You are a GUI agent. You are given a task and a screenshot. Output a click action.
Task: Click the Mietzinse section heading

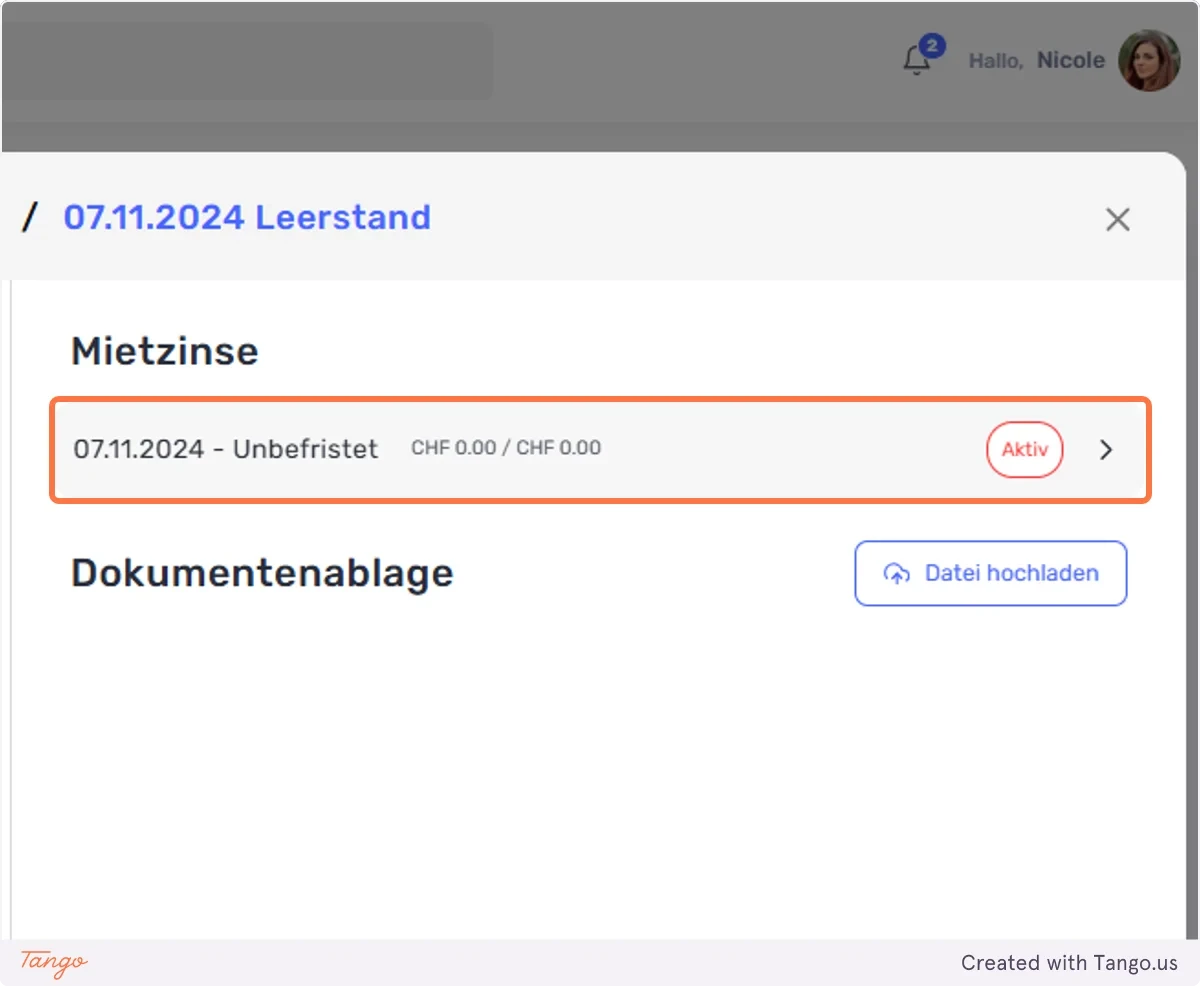click(165, 351)
